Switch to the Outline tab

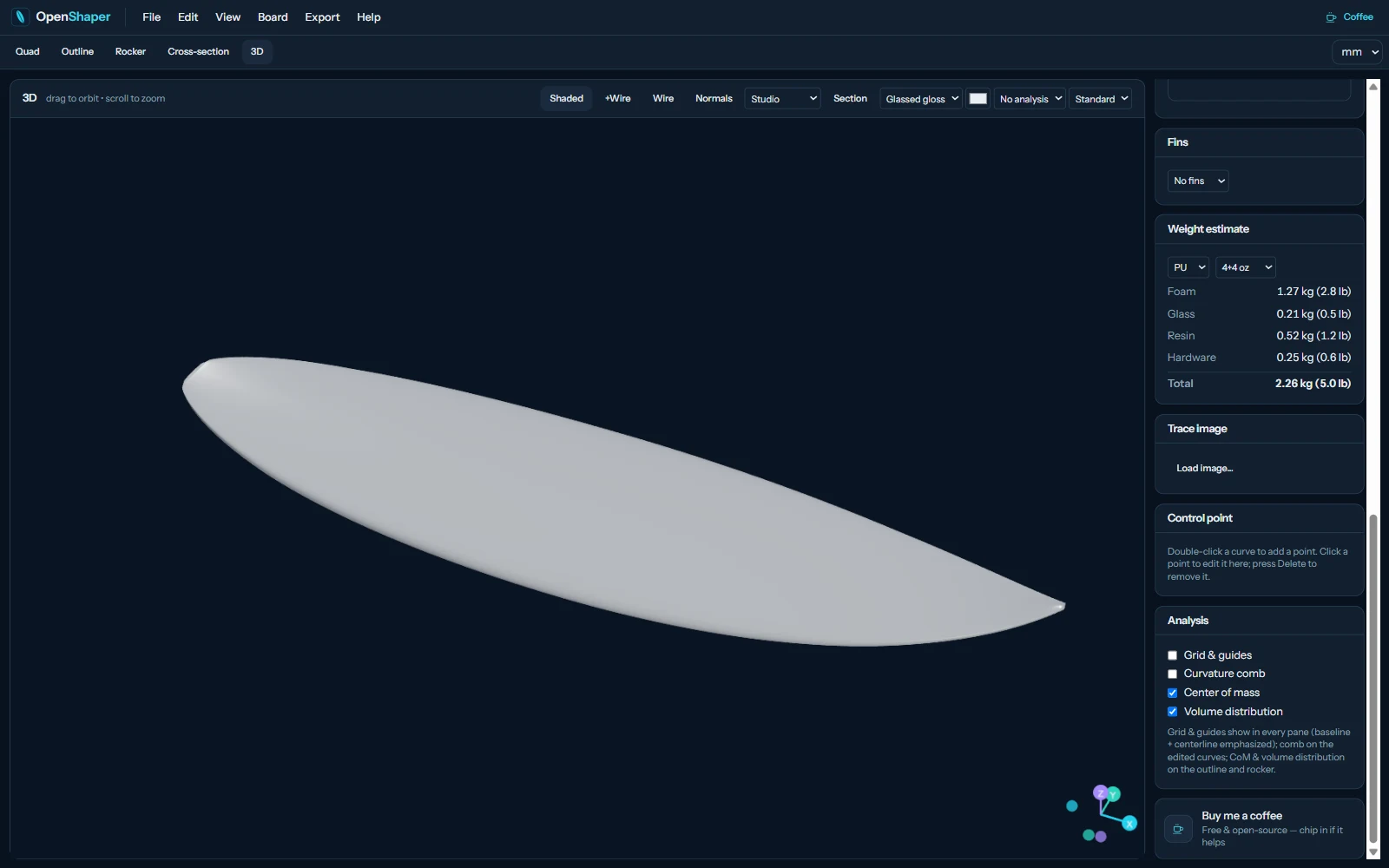77,51
